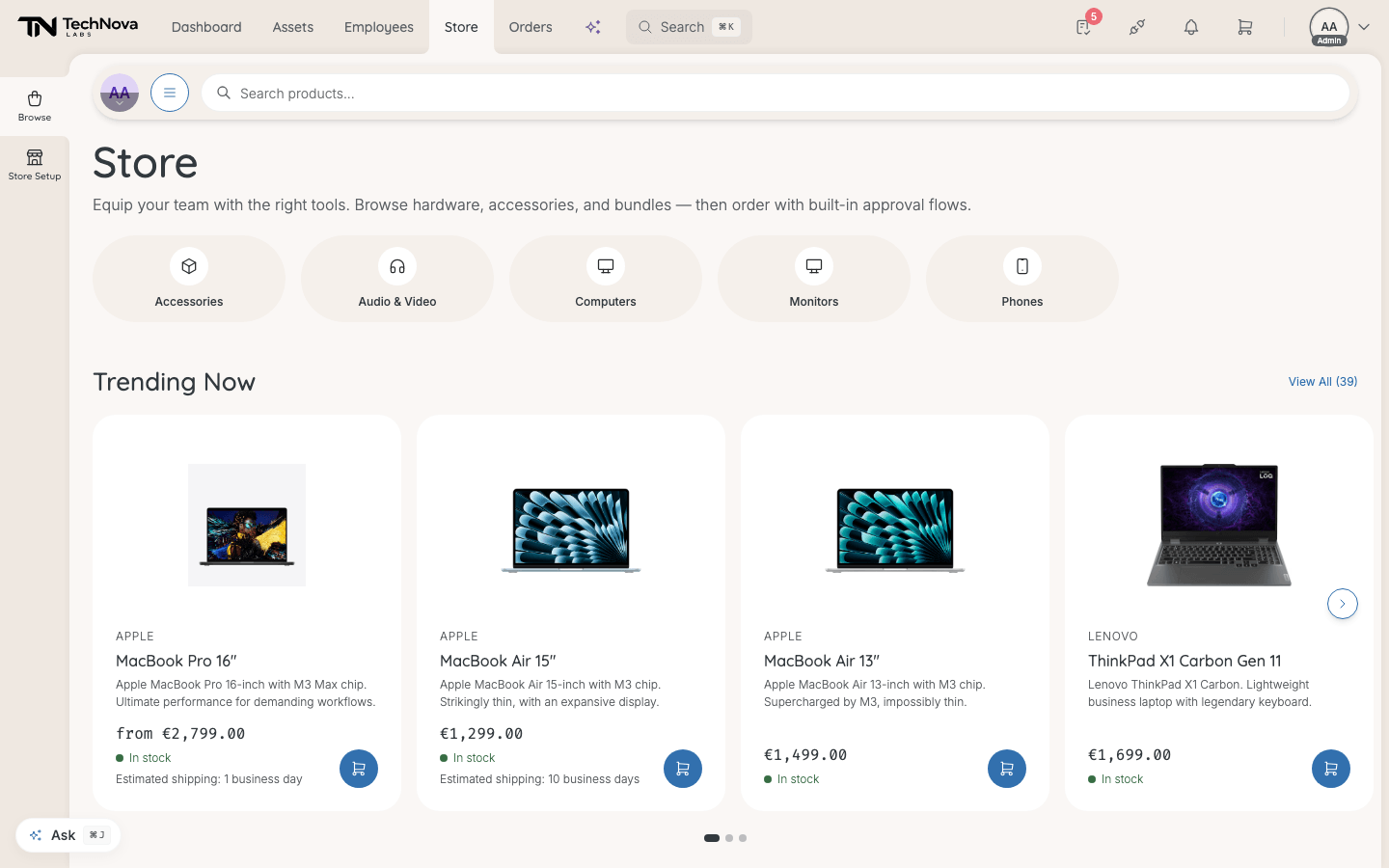Viewport: 1389px width, 868px height.
Task: Open the Browse sidebar item
Action: point(35,106)
